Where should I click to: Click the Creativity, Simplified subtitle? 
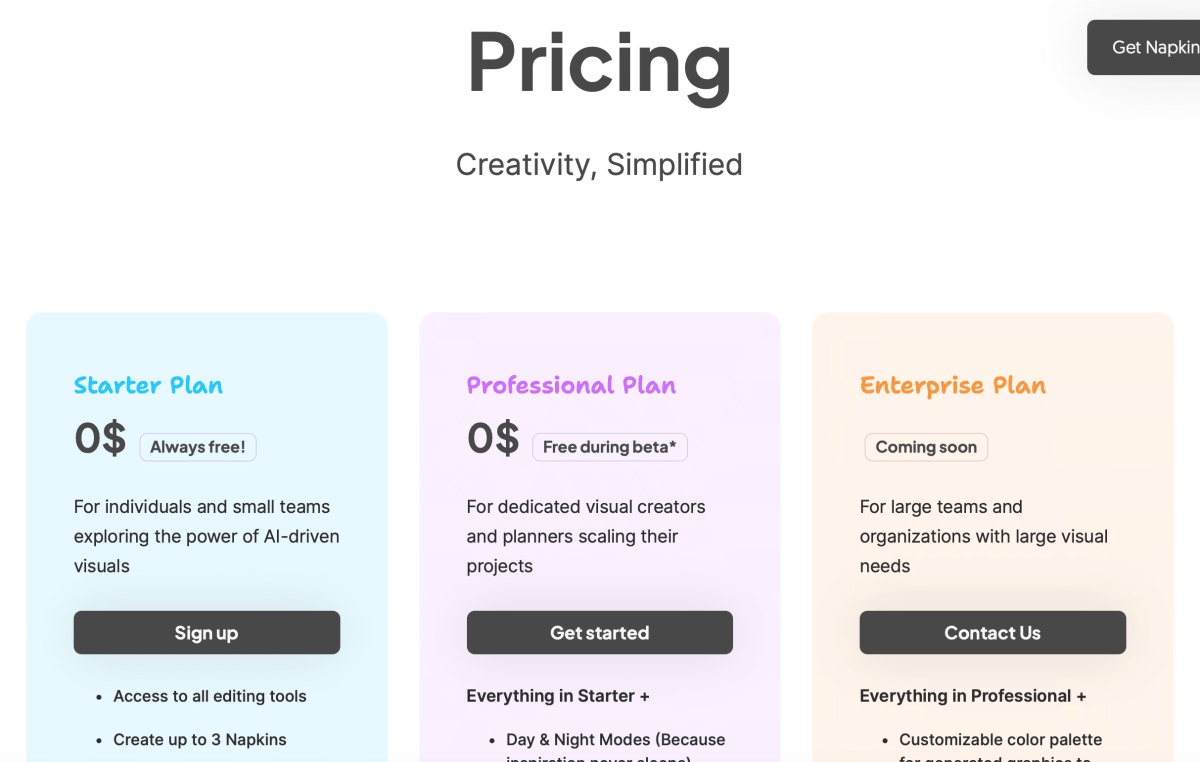[599, 164]
